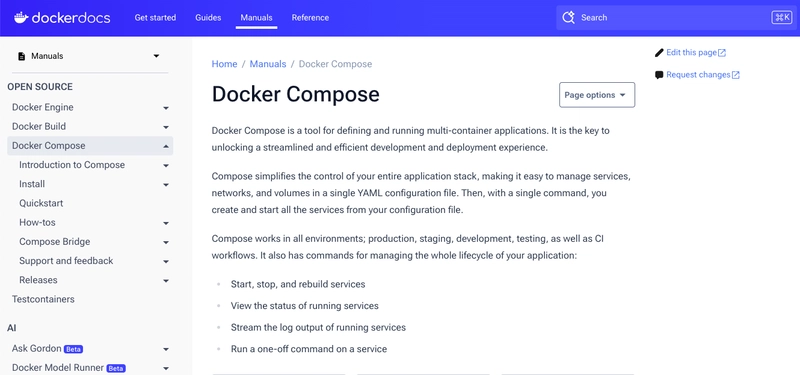Expand the Docker Engine section arrow
The width and height of the screenshot is (800, 375).
tap(166, 108)
